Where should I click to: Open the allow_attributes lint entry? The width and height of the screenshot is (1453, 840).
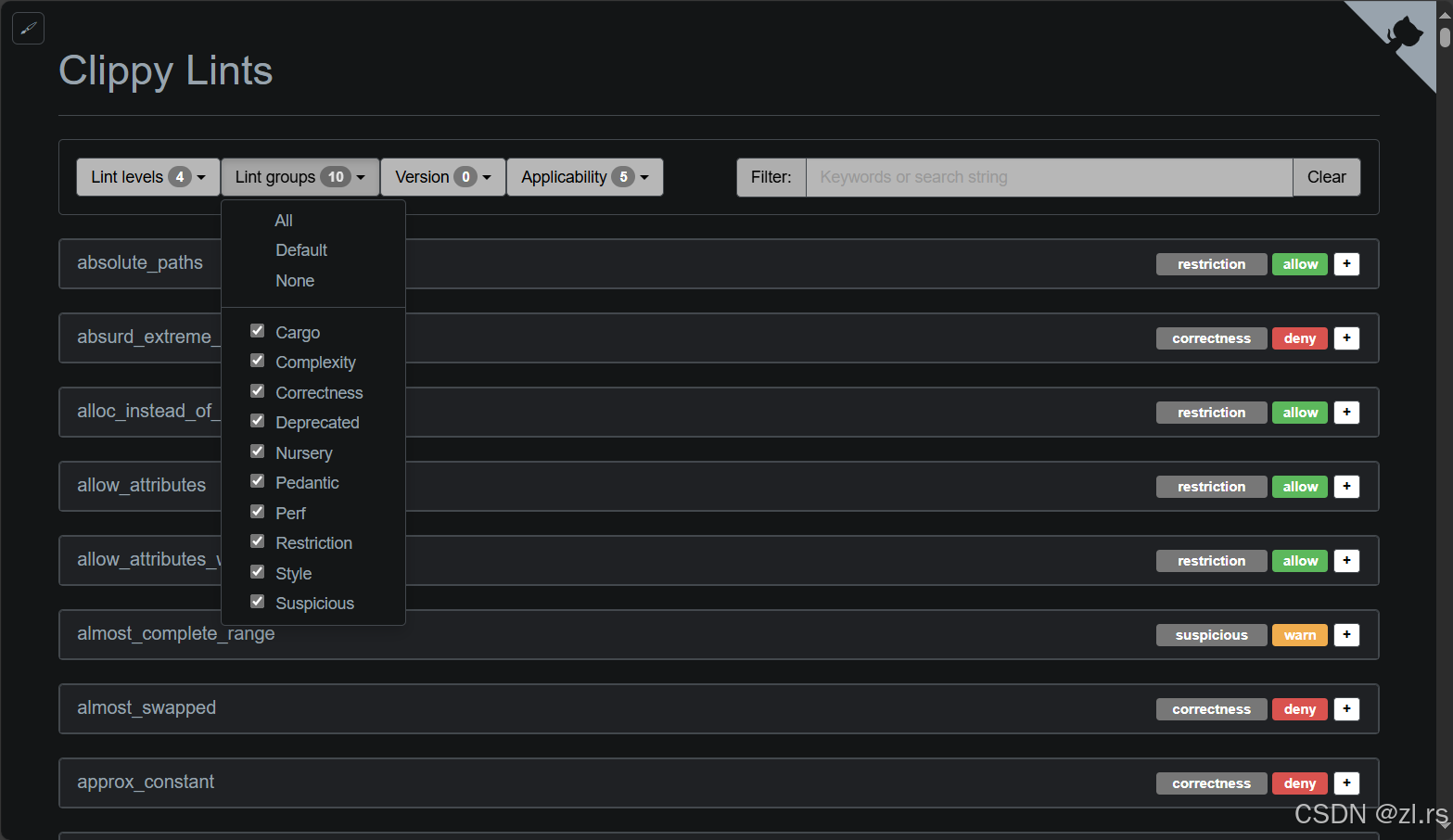[x=719, y=486]
